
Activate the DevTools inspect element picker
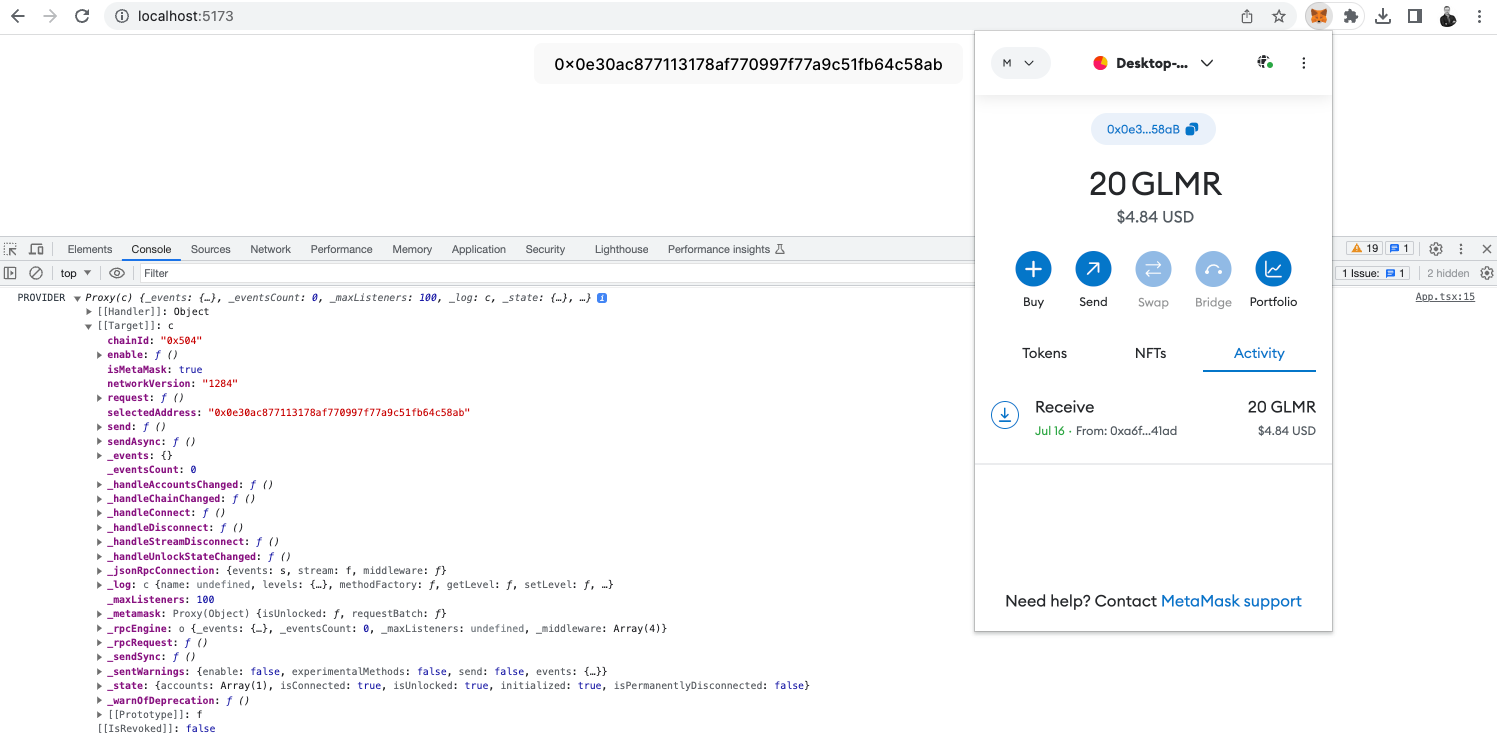[x=11, y=249]
